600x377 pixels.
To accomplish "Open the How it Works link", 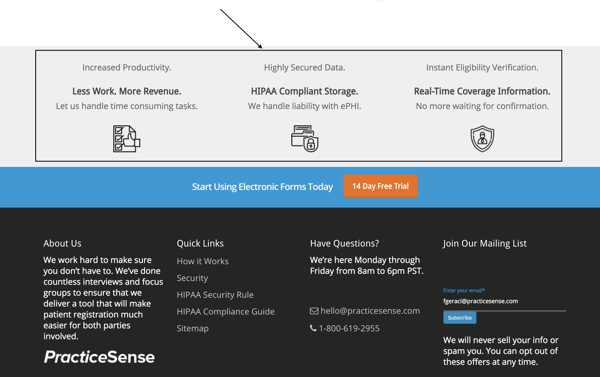I will [x=202, y=261].
